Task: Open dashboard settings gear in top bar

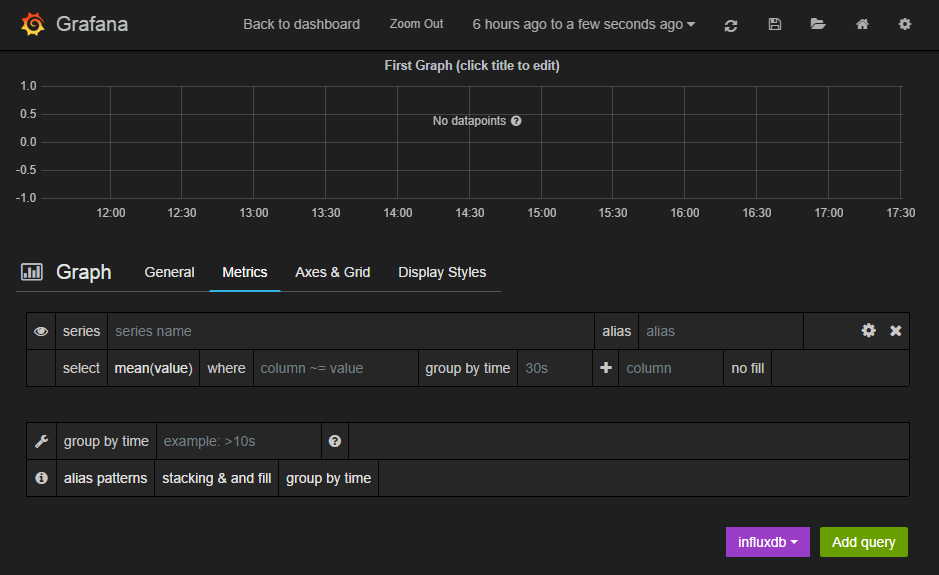Action: click(x=905, y=24)
